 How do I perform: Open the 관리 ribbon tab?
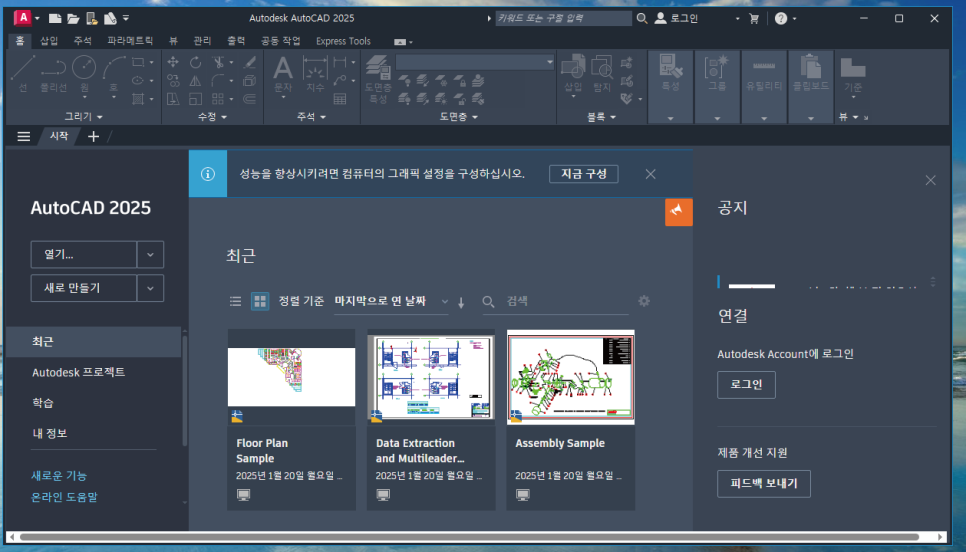coord(202,41)
